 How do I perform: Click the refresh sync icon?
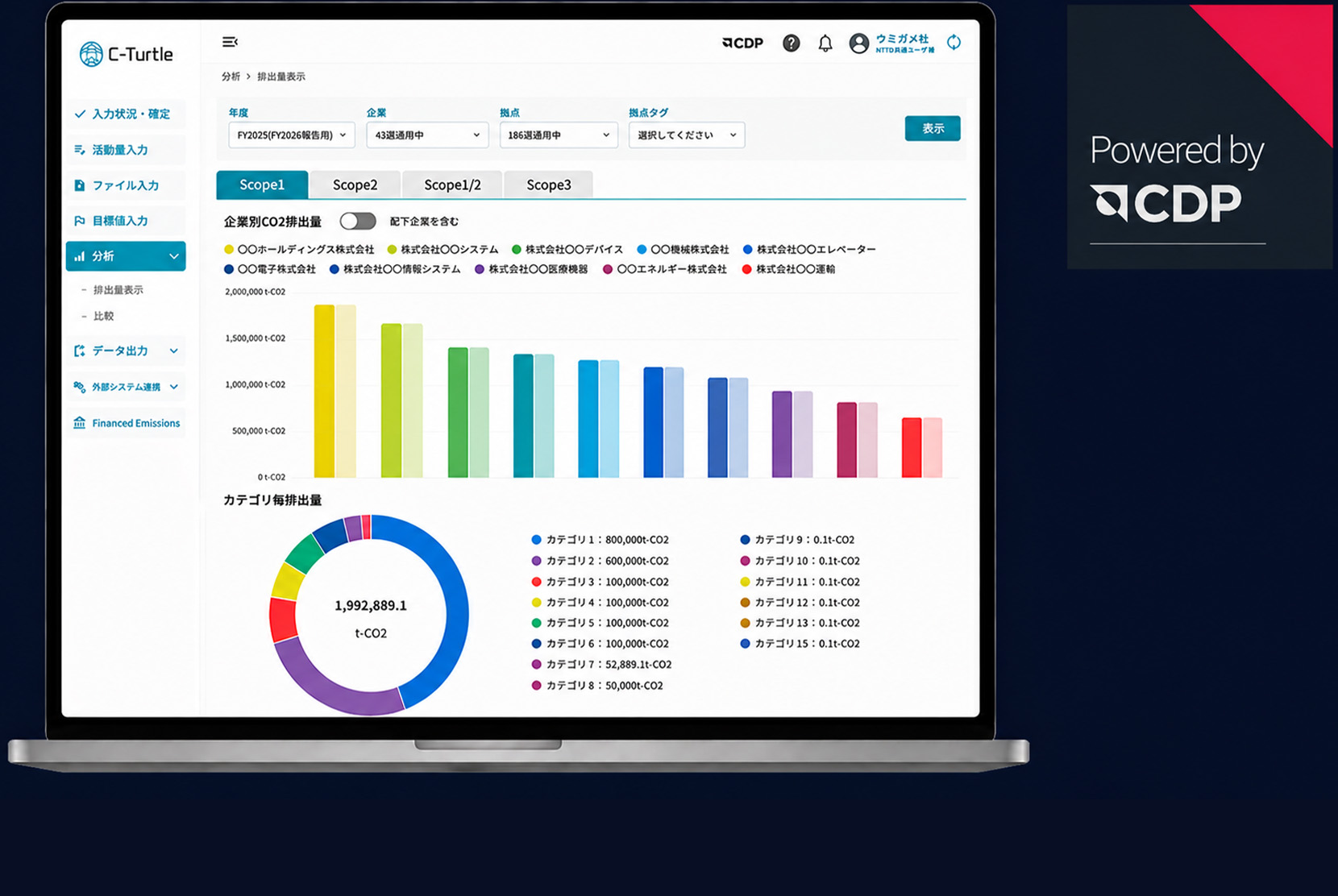[954, 43]
